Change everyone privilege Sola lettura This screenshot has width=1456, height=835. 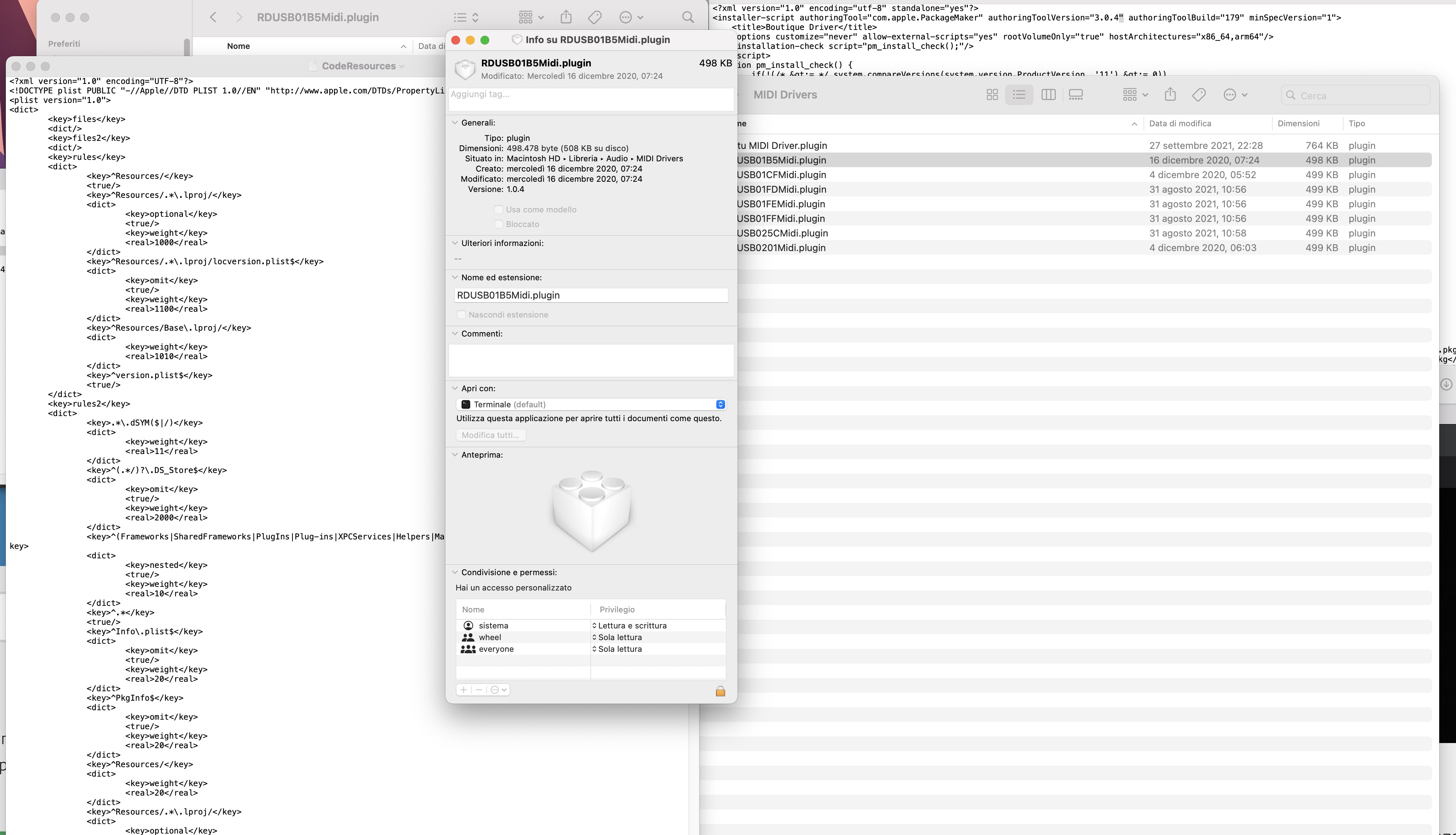pos(617,649)
